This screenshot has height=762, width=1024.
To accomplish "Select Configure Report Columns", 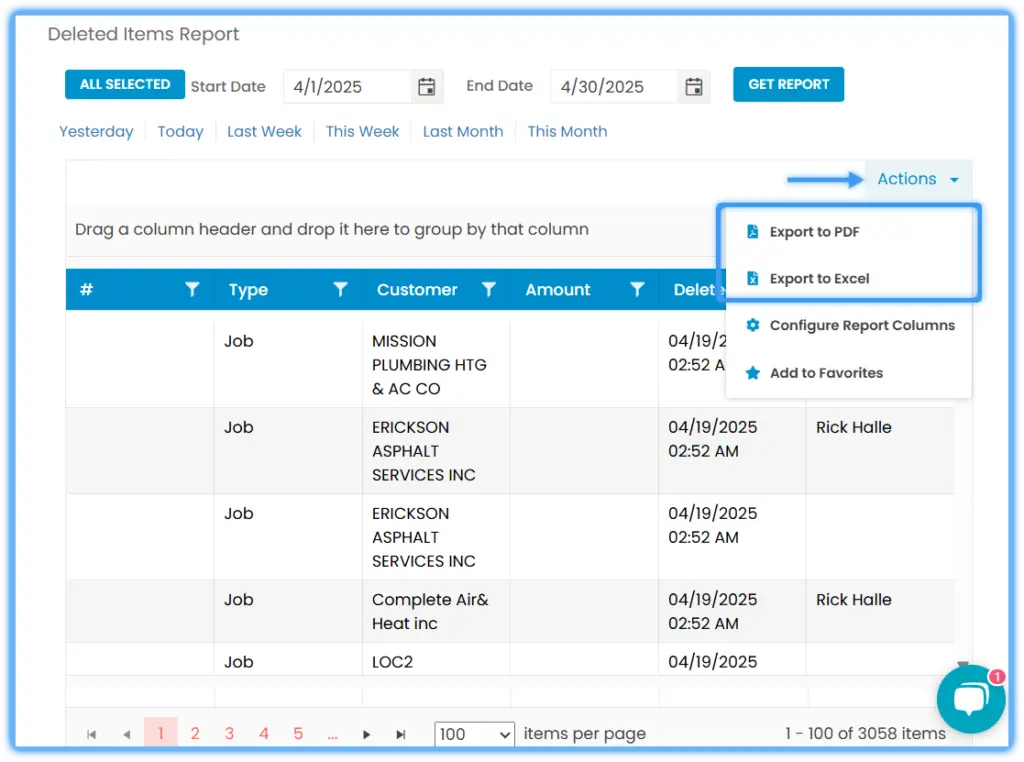I will pyautogui.click(x=861, y=325).
